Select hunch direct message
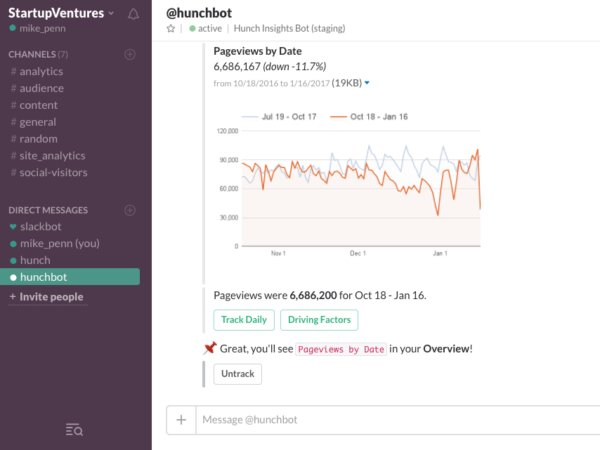 [35, 260]
